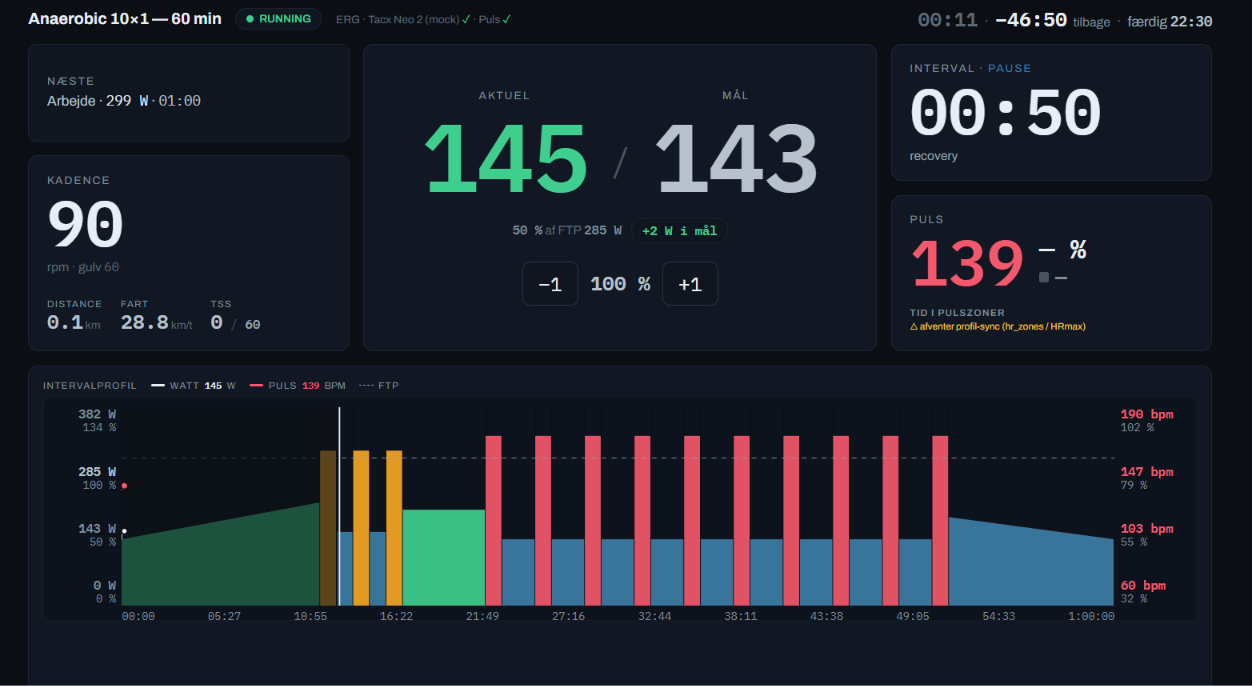Click the green RUNNING status badge

pyautogui.click(x=278, y=19)
